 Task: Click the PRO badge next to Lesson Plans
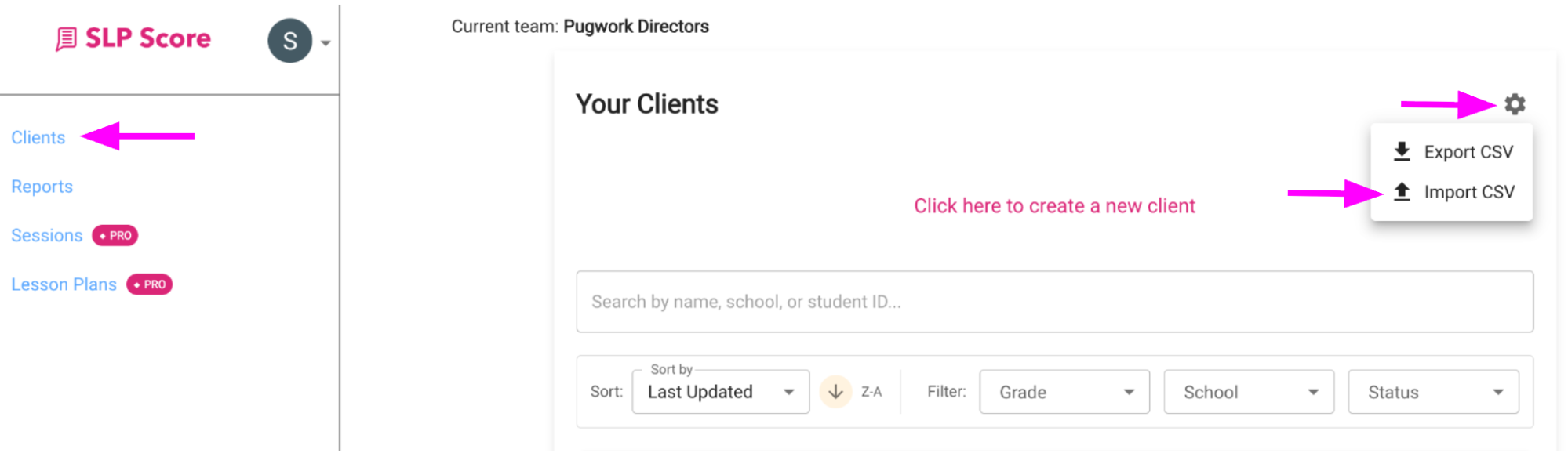tap(150, 284)
